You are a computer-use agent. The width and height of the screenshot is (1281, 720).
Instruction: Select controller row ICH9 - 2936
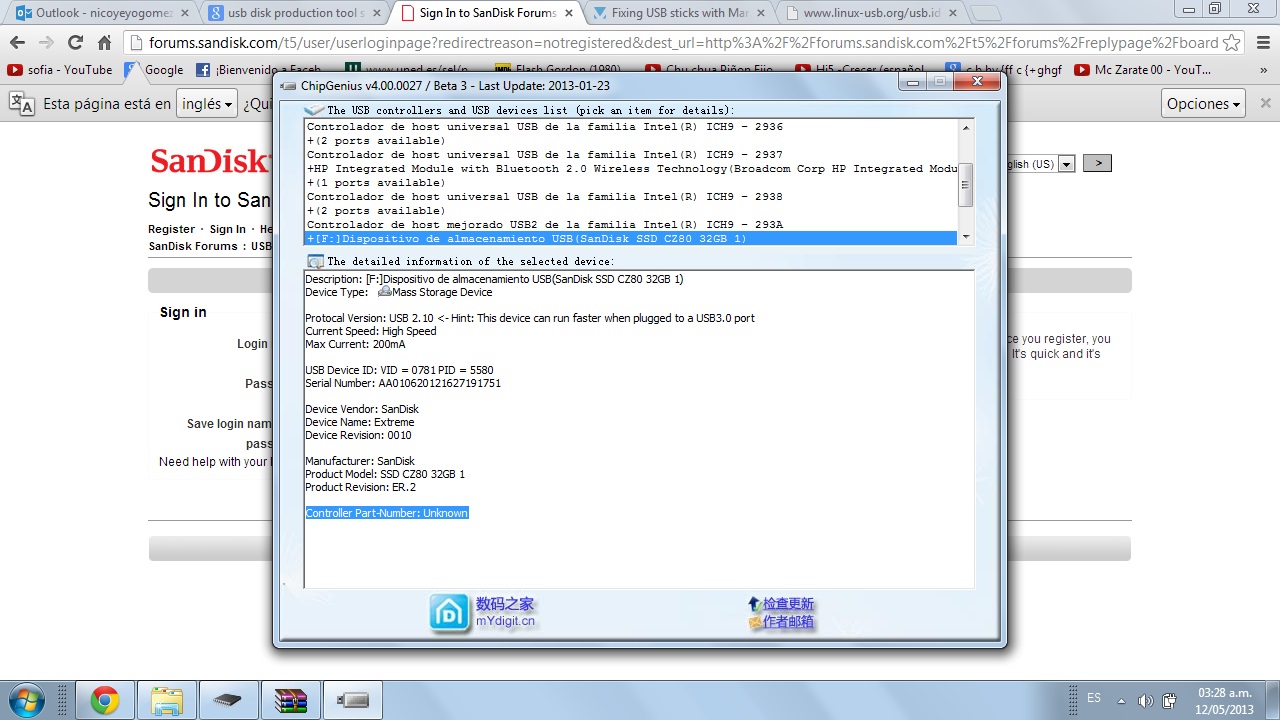coord(630,127)
